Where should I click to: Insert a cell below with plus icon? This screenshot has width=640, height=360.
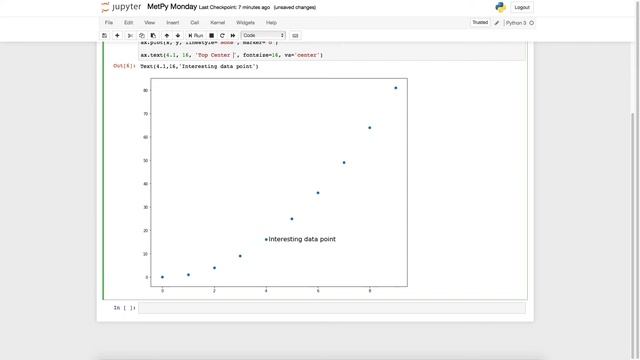(117, 36)
